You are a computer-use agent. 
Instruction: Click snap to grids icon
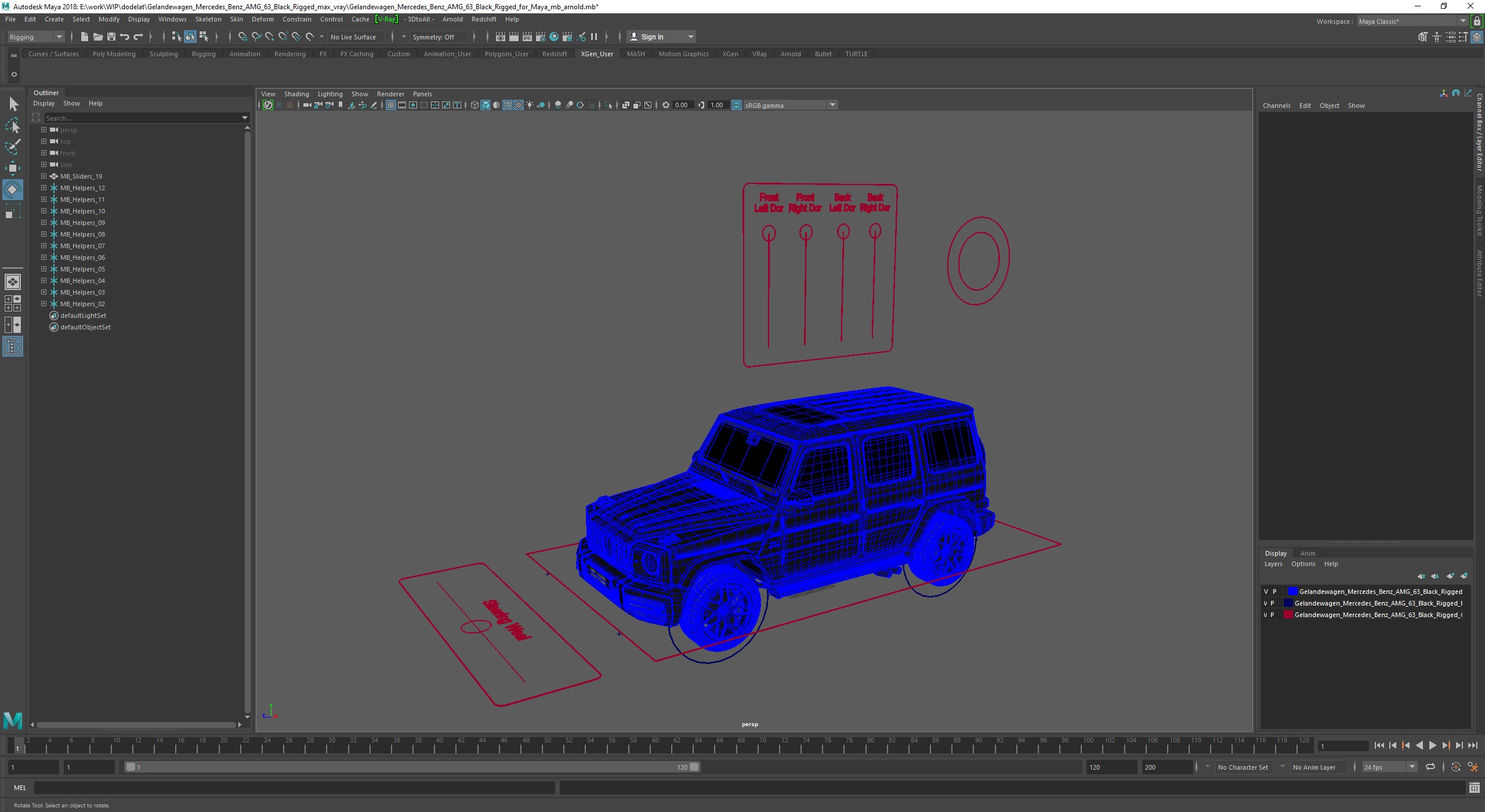pyautogui.click(x=242, y=37)
